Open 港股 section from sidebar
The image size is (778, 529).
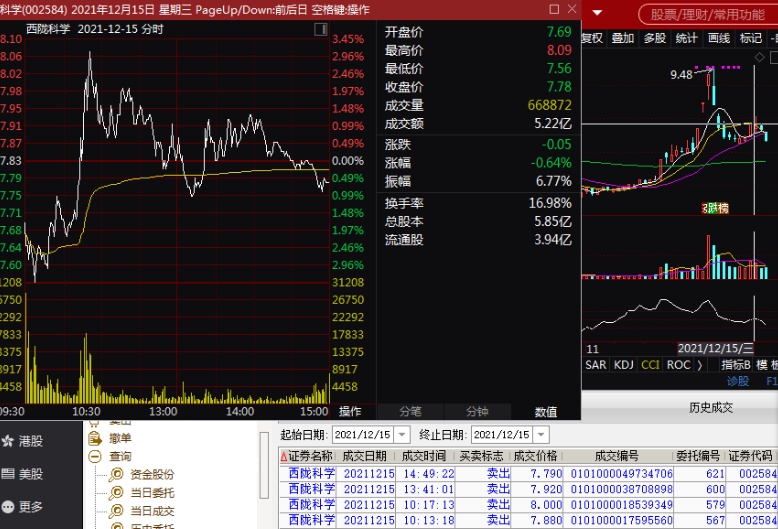pyautogui.click(x=23, y=441)
